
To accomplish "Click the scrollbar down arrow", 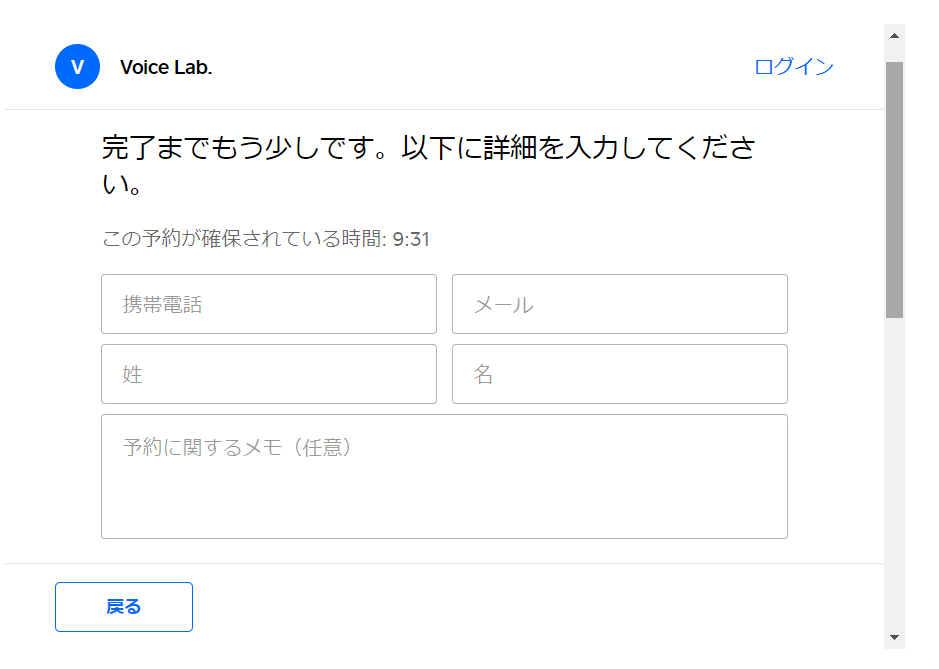I will click(x=894, y=637).
